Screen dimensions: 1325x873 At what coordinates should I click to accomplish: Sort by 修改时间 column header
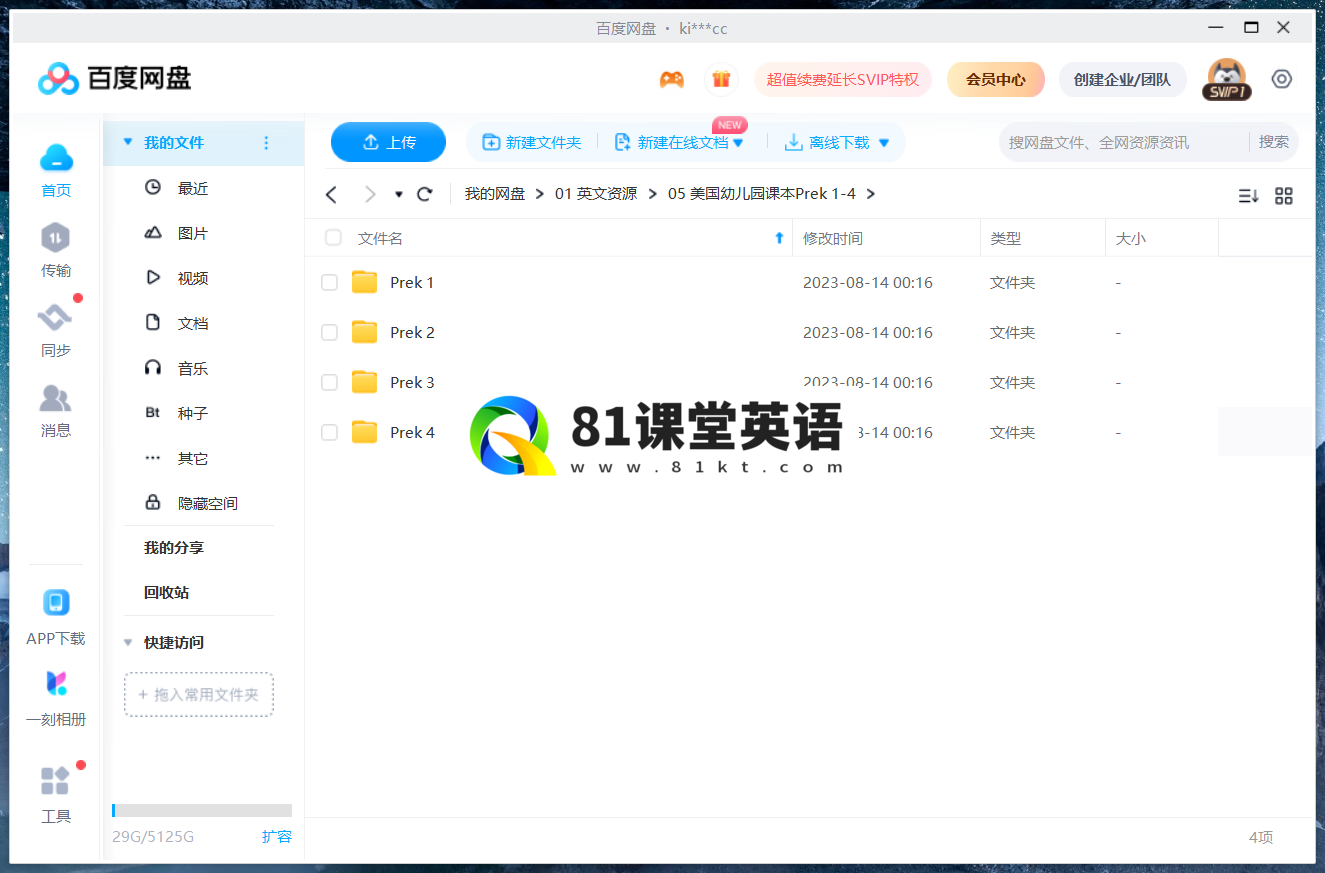click(887, 238)
